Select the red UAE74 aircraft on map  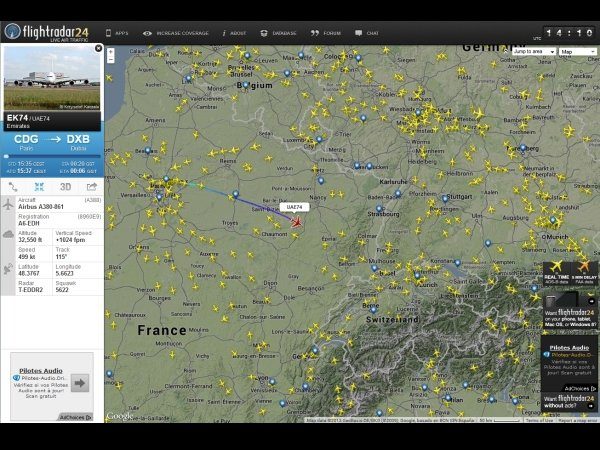tap(296, 222)
